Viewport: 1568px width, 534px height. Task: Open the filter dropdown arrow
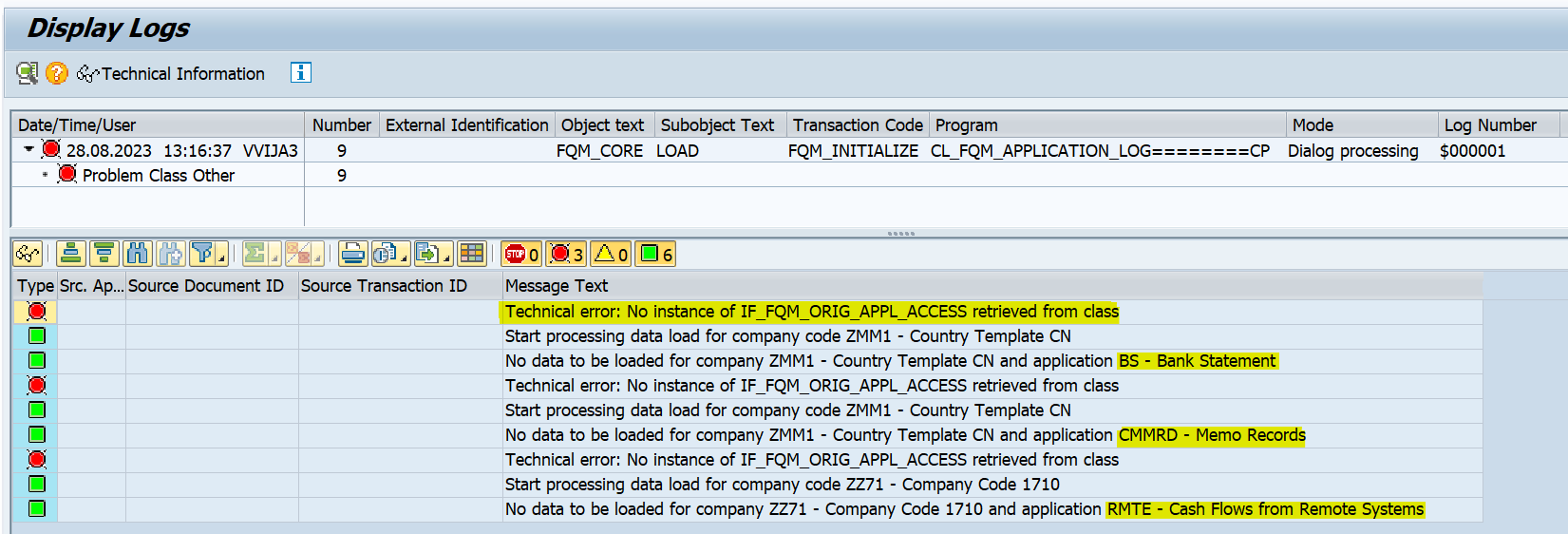(x=222, y=256)
